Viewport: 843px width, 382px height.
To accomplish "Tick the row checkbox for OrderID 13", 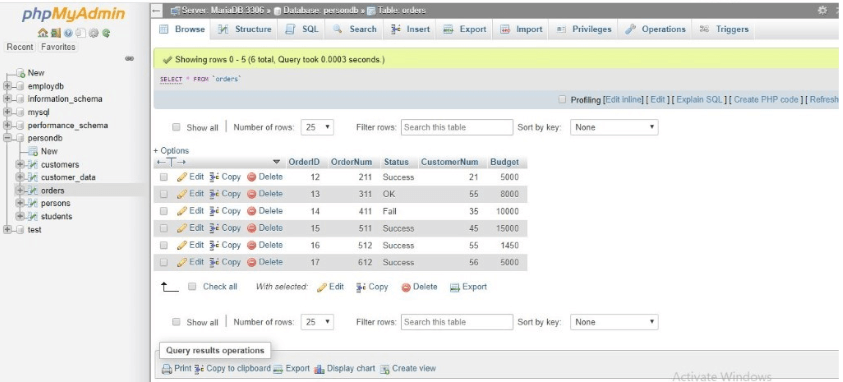I will pyautogui.click(x=164, y=194).
